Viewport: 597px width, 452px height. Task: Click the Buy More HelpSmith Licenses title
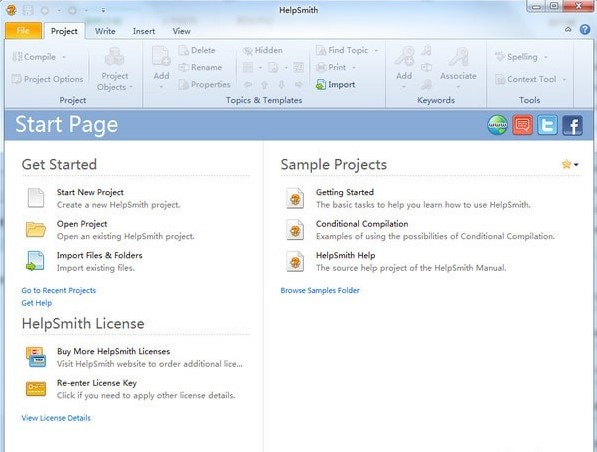pyautogui.click(x=113, y=351)
